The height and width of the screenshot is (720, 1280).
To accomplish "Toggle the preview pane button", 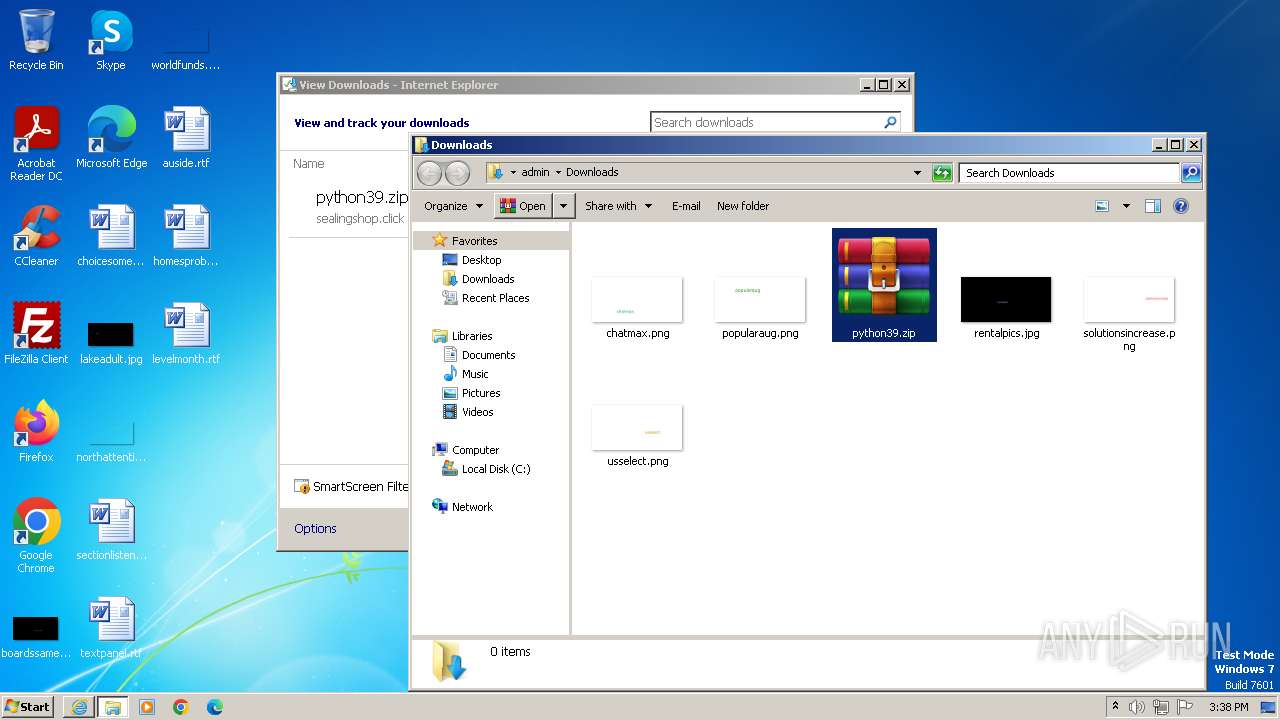I will [x=1152, y=206].
